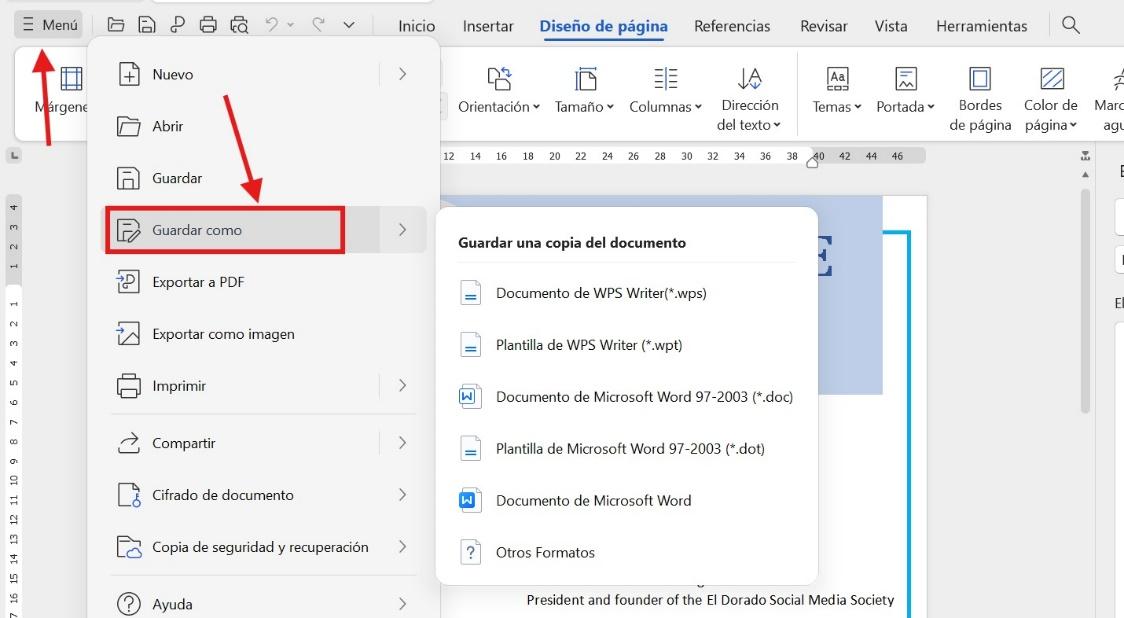Expand the Compartir submenu arrow

pyautogui.click(x=404, y=442)
